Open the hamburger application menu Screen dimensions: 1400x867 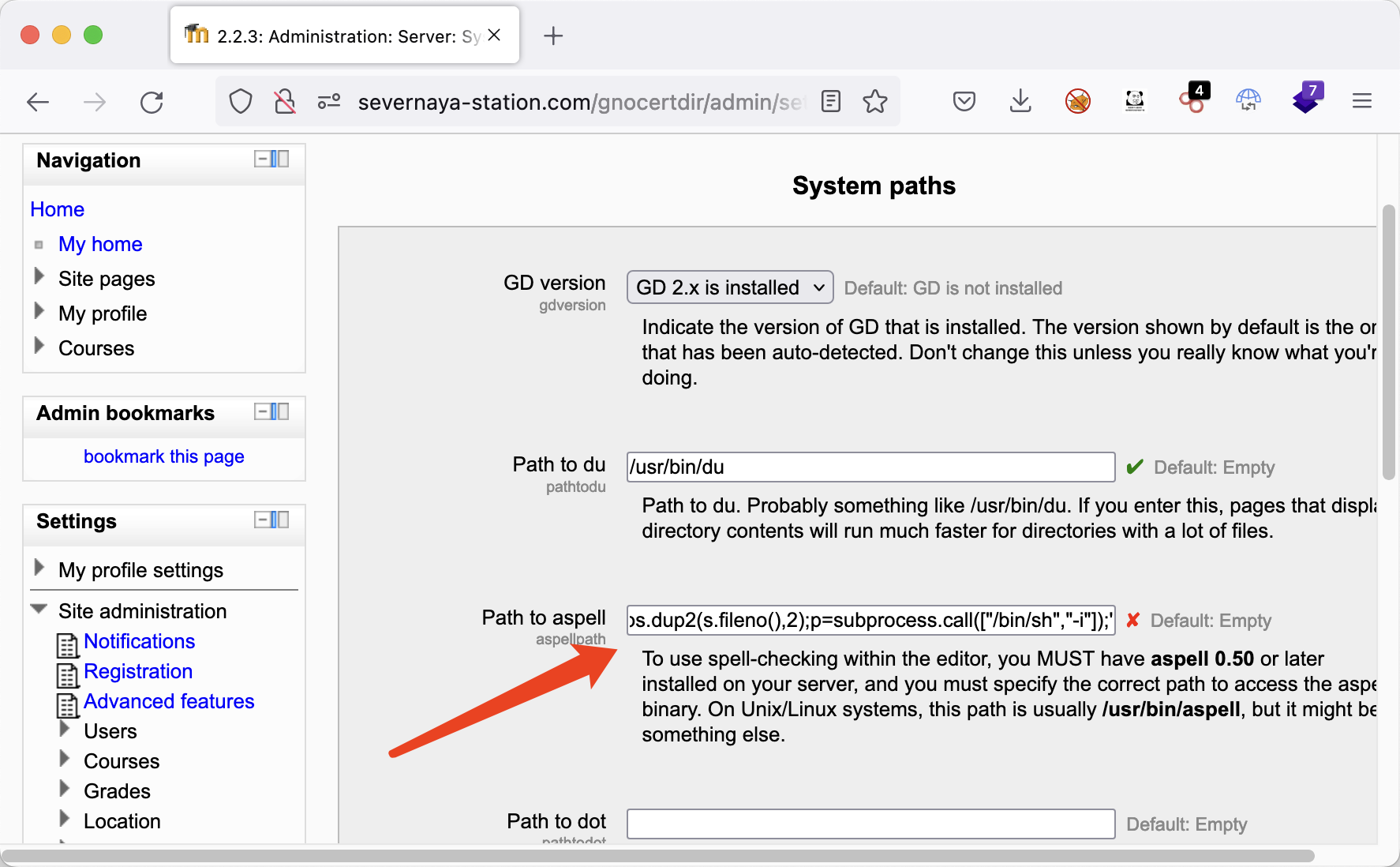coord(1361,101)
